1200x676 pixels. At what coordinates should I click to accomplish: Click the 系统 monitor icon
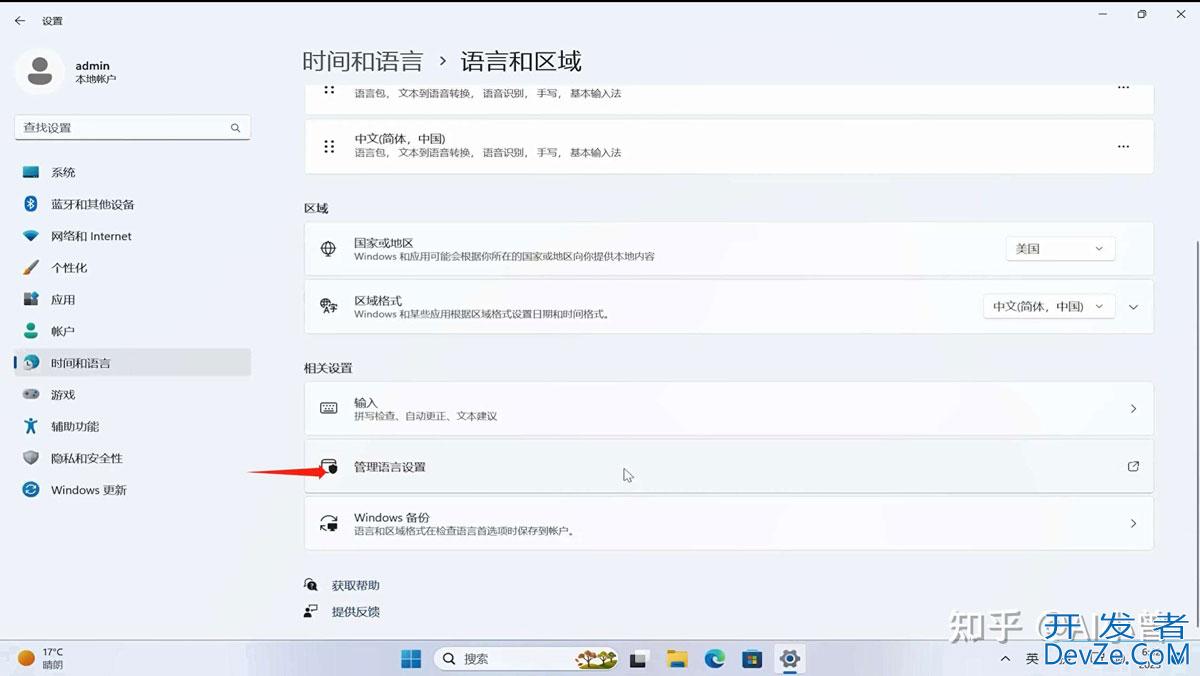[x=31, y=172]
